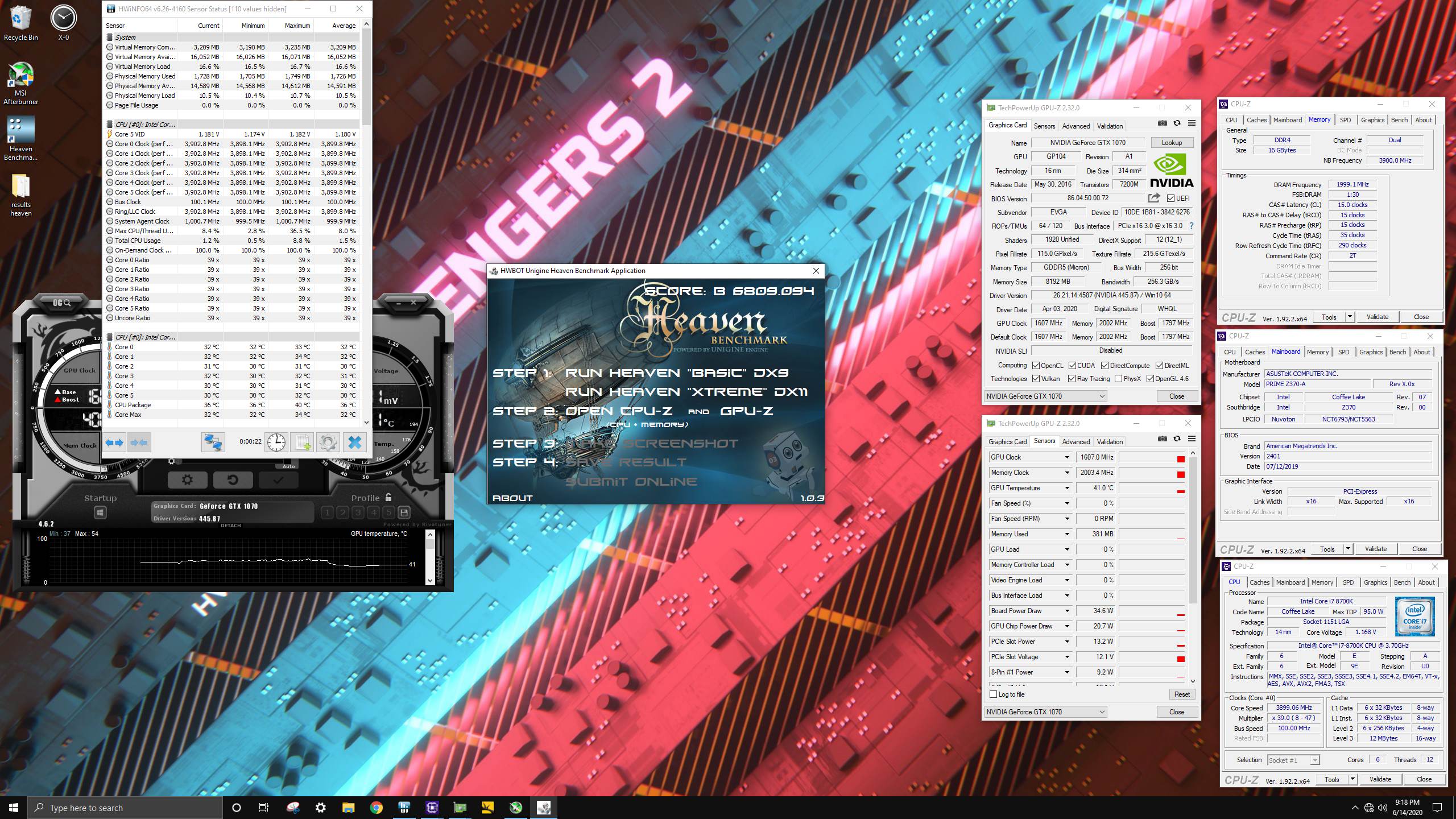Click GPU-Z Sensors window refresh icon
The image size is (1456, 819).
tap(1177, 439)
